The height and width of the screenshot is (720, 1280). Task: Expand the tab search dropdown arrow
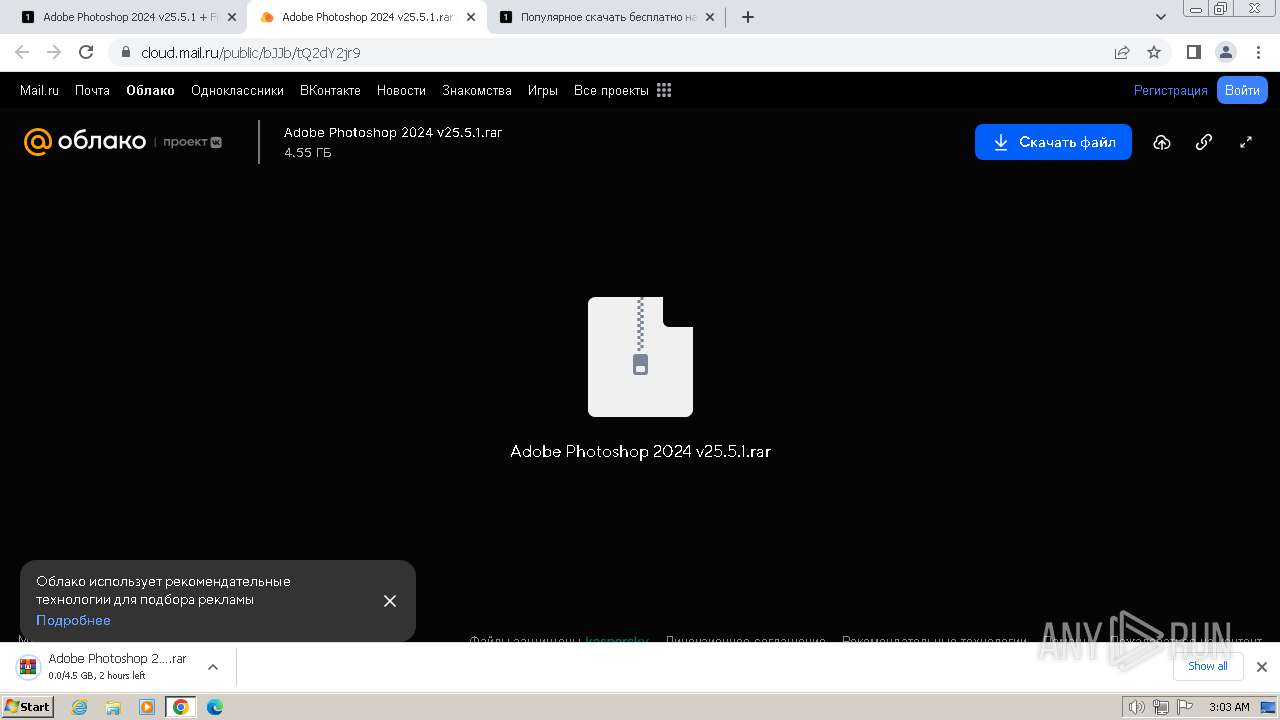tap(1161, 17)
